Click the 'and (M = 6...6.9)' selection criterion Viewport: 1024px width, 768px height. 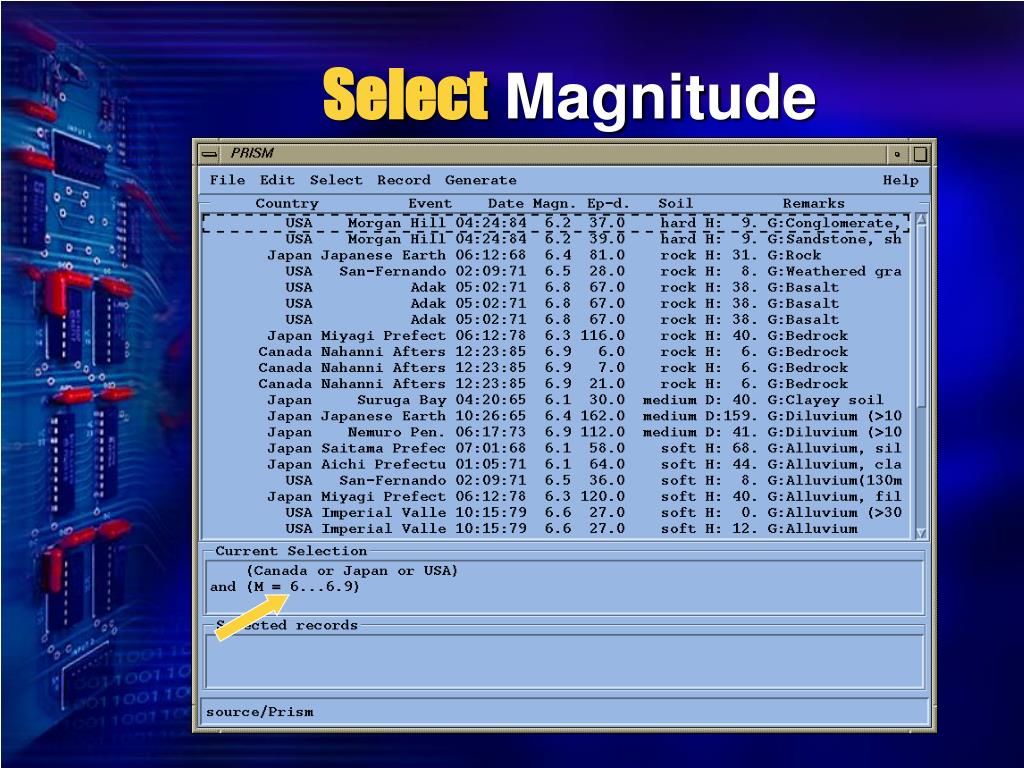pos(285,586)
